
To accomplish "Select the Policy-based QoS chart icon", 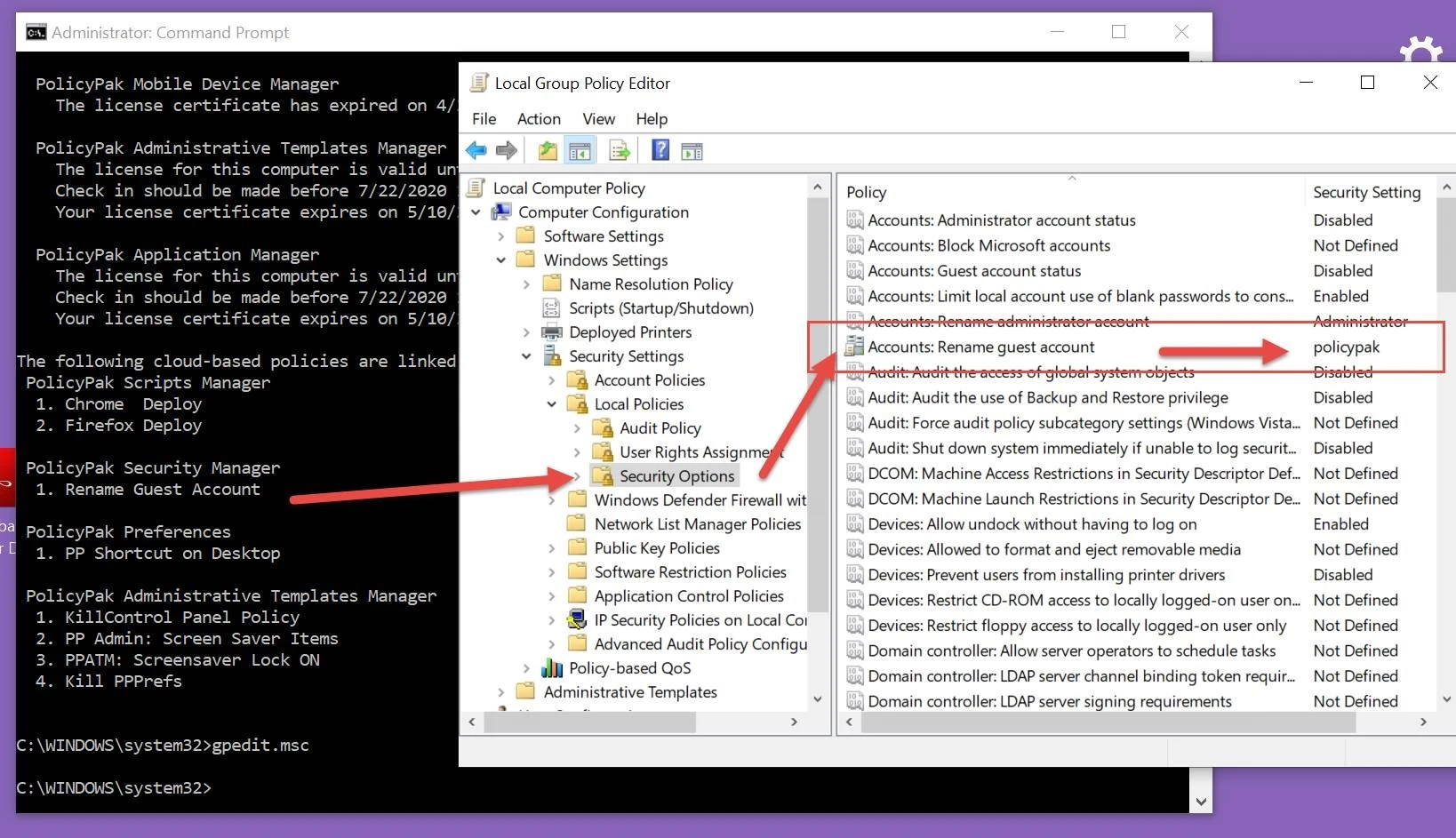I will [x=552, y=668].
